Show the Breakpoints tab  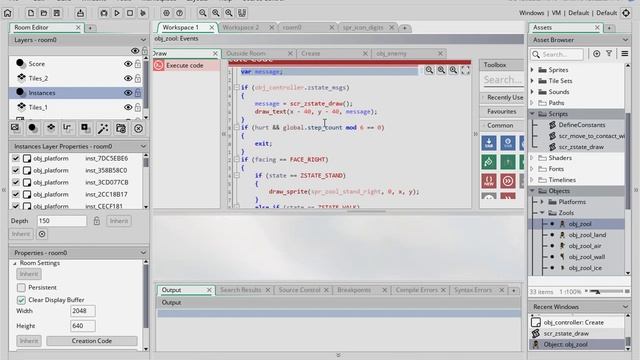click(x=354, y=290)
